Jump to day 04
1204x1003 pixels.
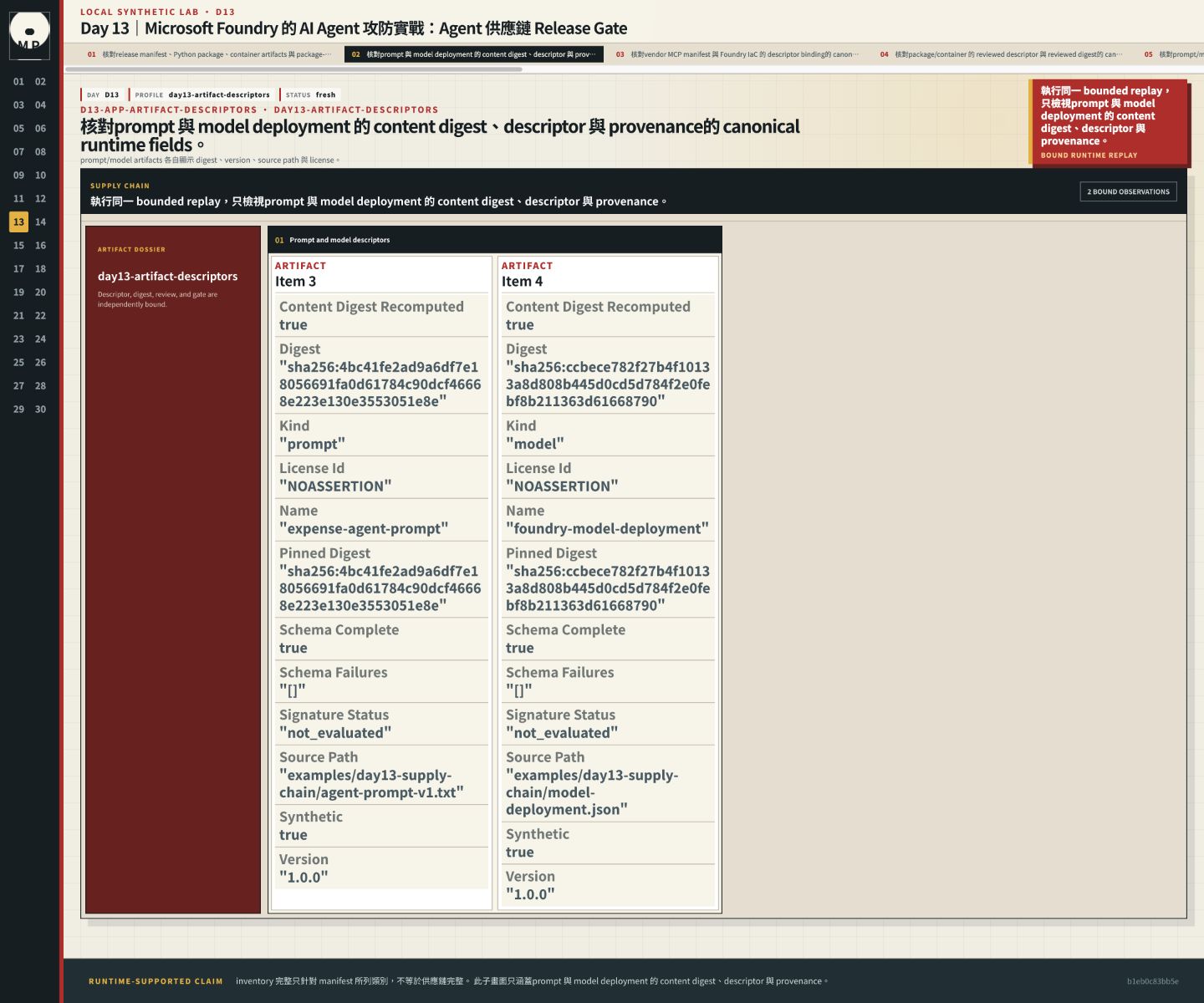click(40, 105)
